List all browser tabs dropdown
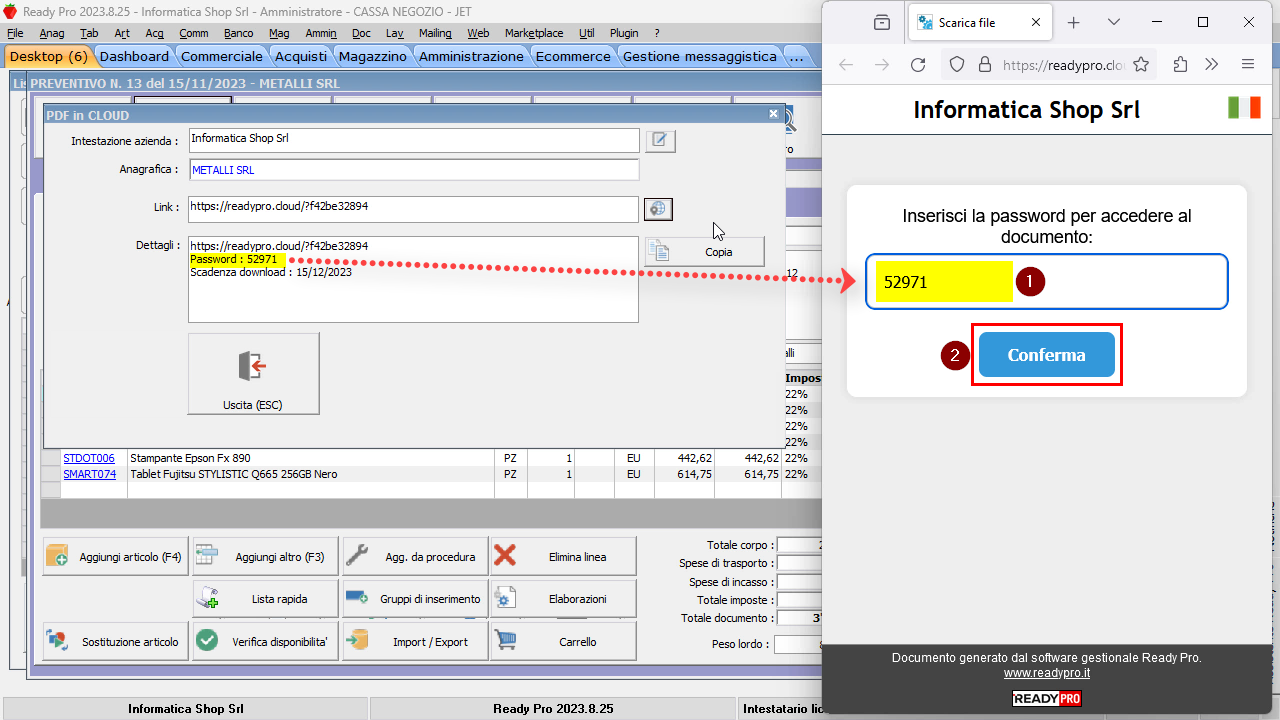The height and width of the screenshot is (720, 1280). pyautogui.click(x=1114, y=22)
